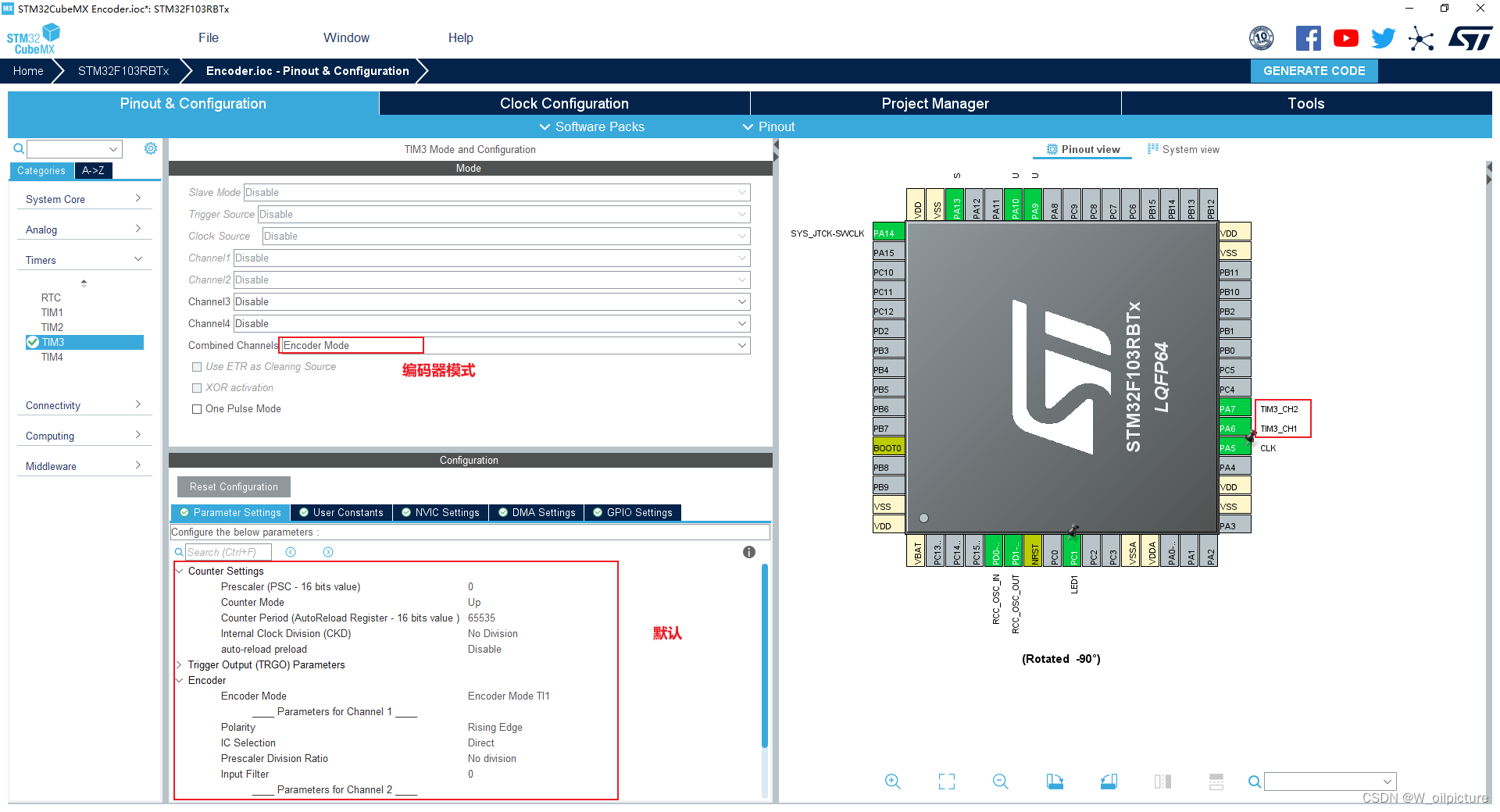The width and height of the screenshot is (1500, 812).
Task: Collapse the Encoder parameter group
Action: (x=180, y=680)
